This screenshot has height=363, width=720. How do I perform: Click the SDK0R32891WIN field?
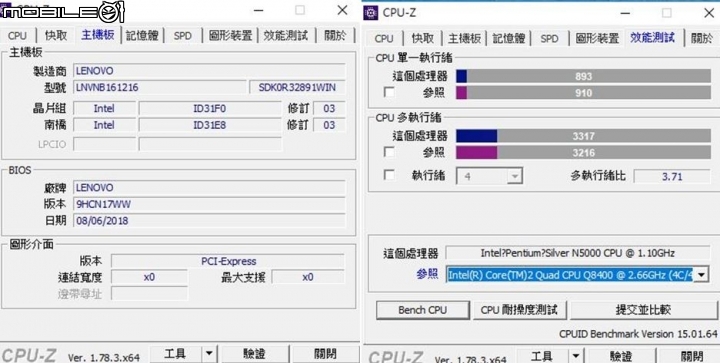tap(297, 87)
